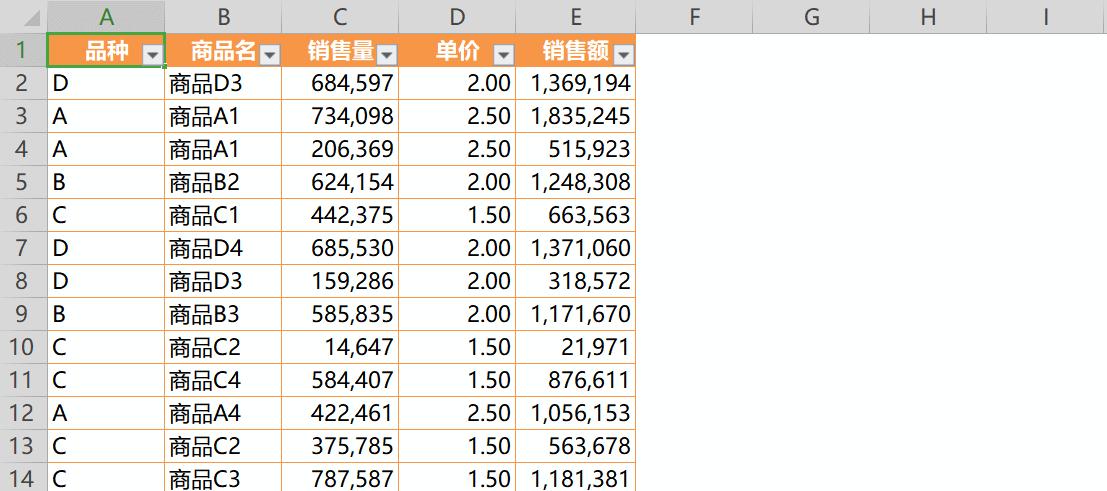Select cell with value 1,181,381
Viewport: 1107px width, 491px height.
coord(575,479)
